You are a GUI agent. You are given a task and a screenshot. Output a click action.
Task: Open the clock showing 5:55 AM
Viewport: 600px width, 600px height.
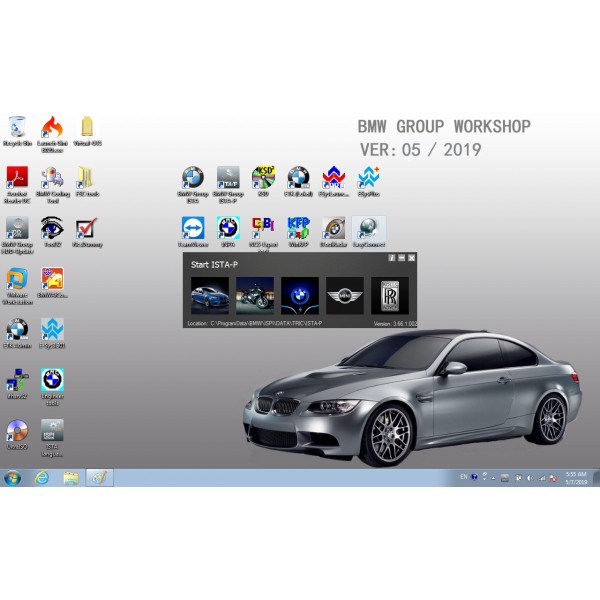pyautogui.click(x=576, y=478)
